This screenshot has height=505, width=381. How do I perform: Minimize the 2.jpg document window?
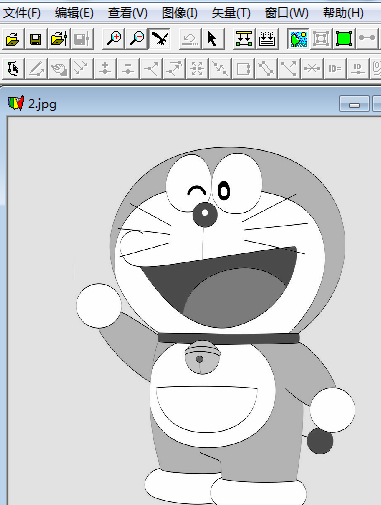354,104
